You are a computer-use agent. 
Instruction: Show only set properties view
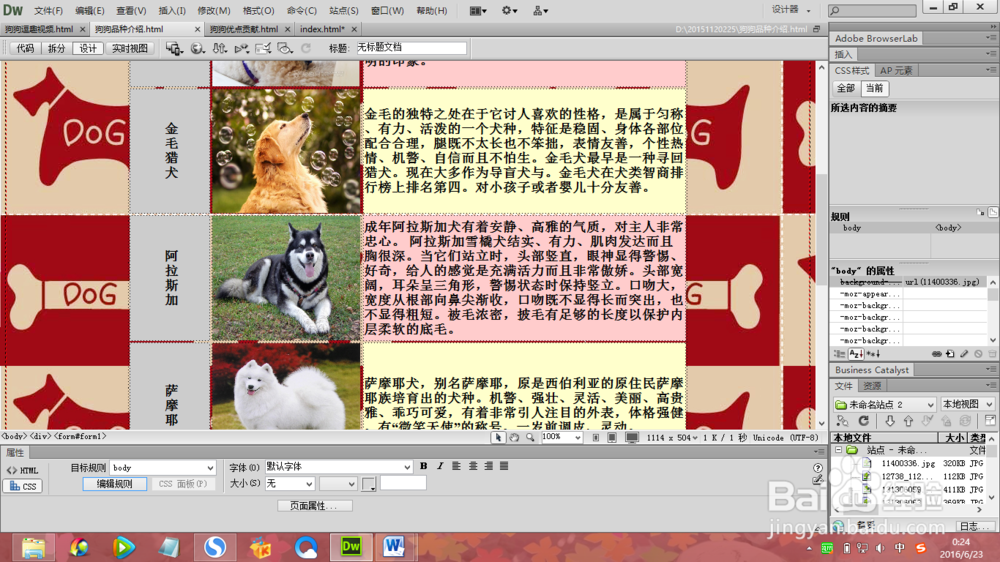[873, 354]
